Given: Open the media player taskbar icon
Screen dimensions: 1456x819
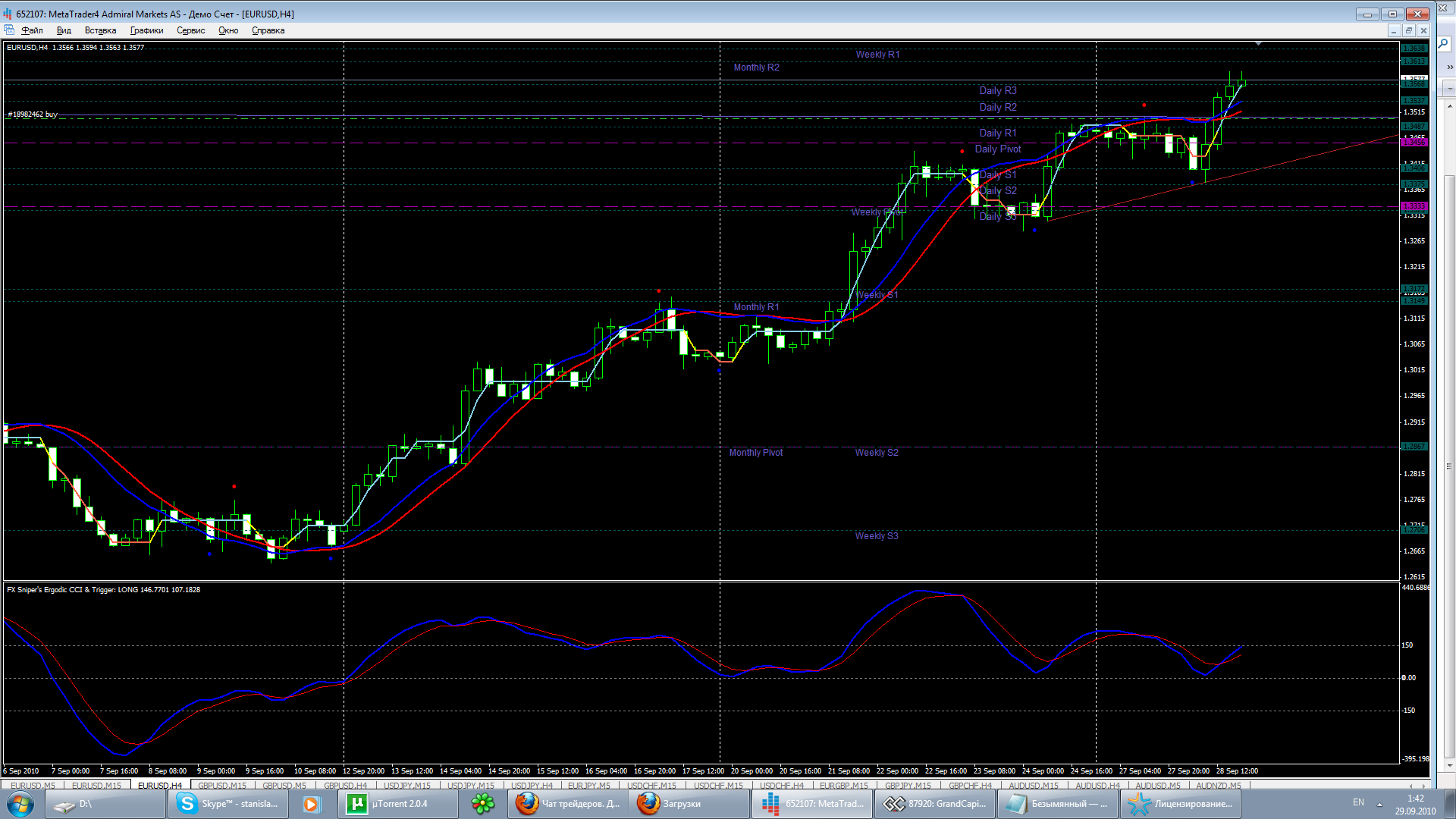Looking at the screenshot, I should [x=311, y=804].
